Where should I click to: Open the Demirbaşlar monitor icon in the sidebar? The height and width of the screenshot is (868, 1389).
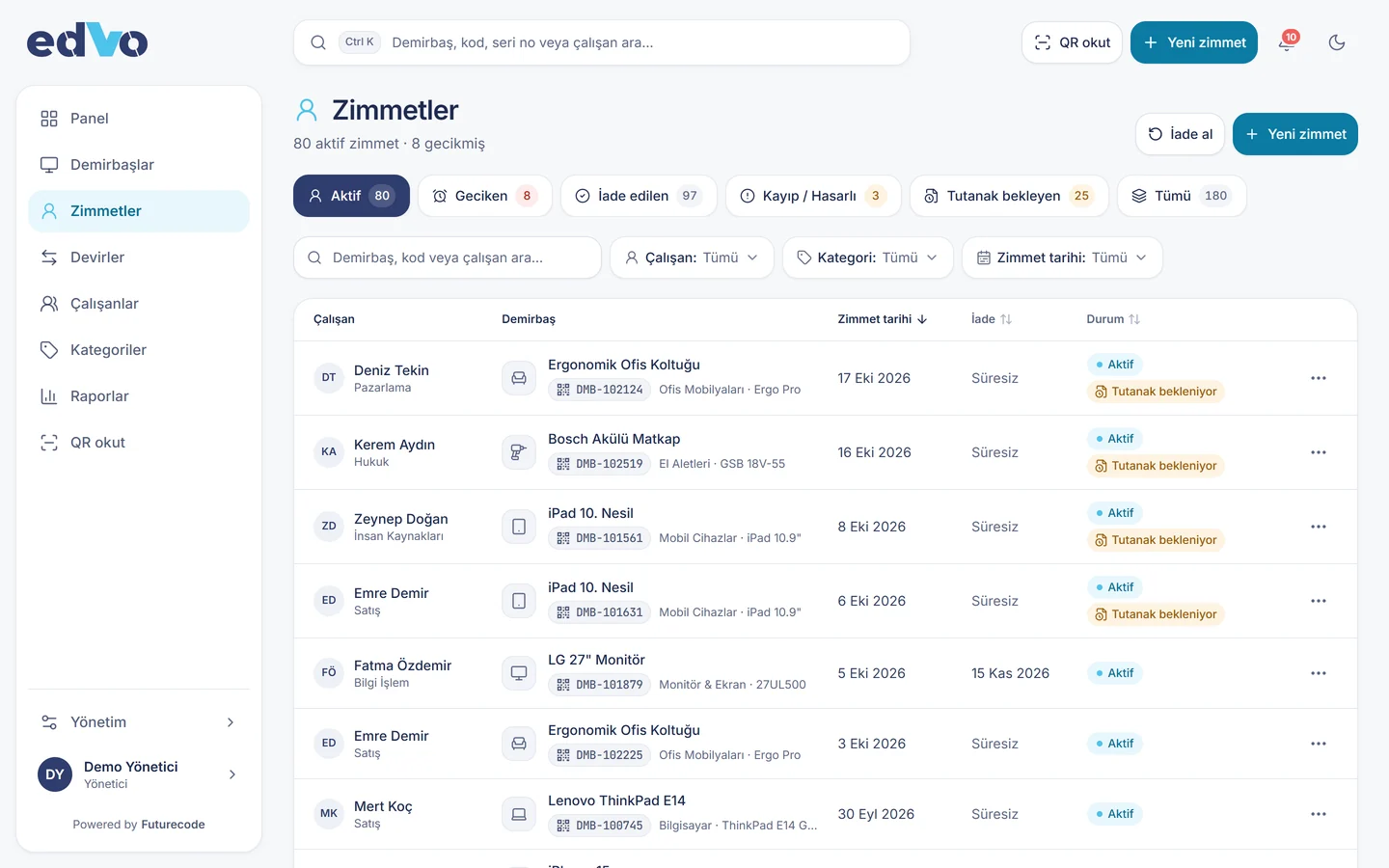click(x=49, y=165)
